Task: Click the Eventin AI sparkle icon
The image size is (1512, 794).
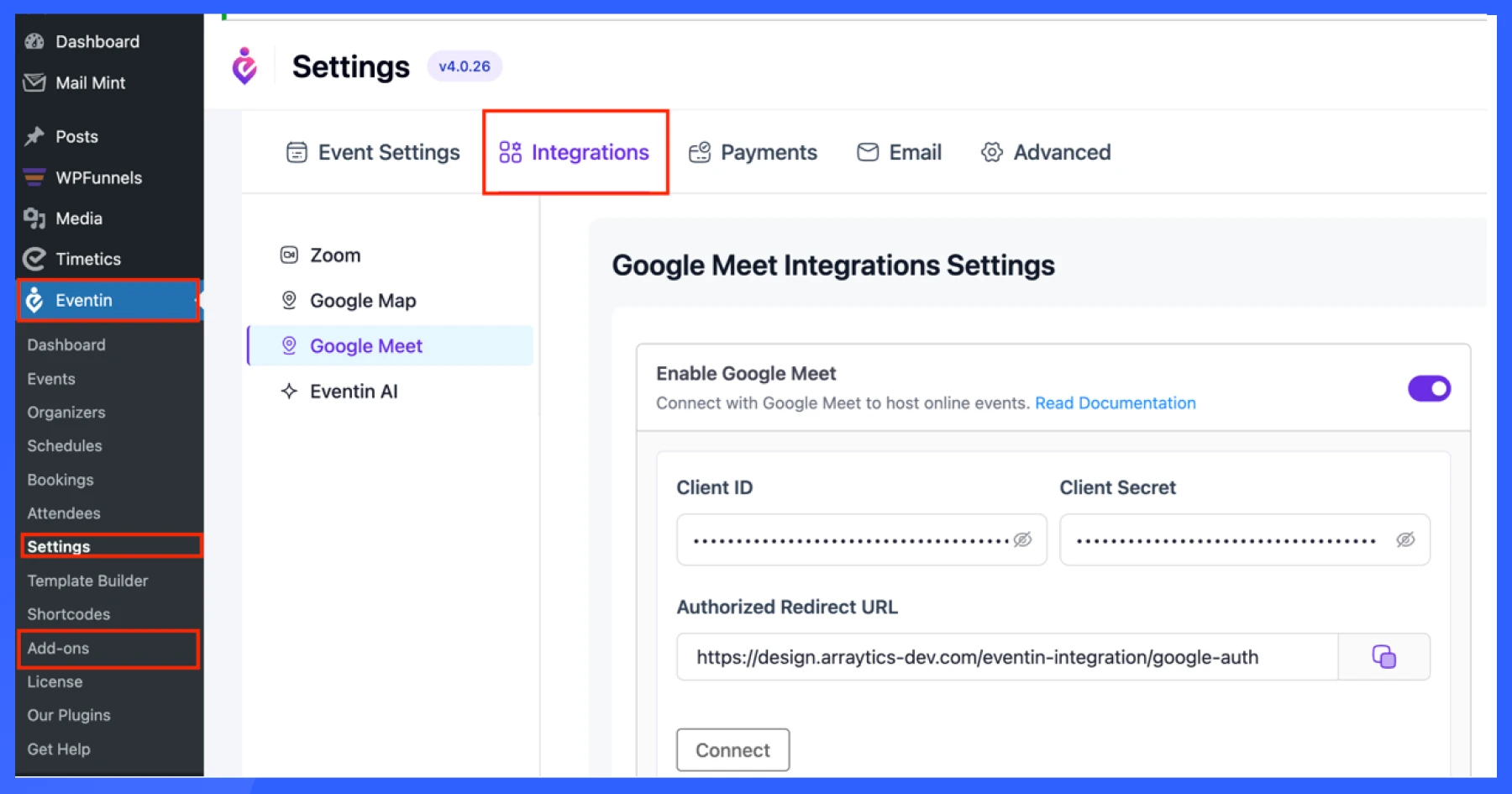Action: tap(289, 391)
